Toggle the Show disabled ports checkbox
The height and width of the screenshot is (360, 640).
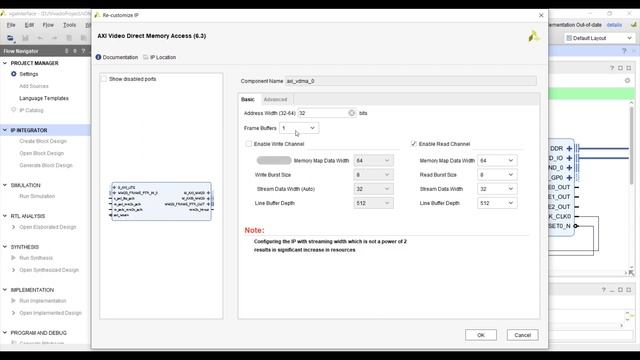pos(104,79)
